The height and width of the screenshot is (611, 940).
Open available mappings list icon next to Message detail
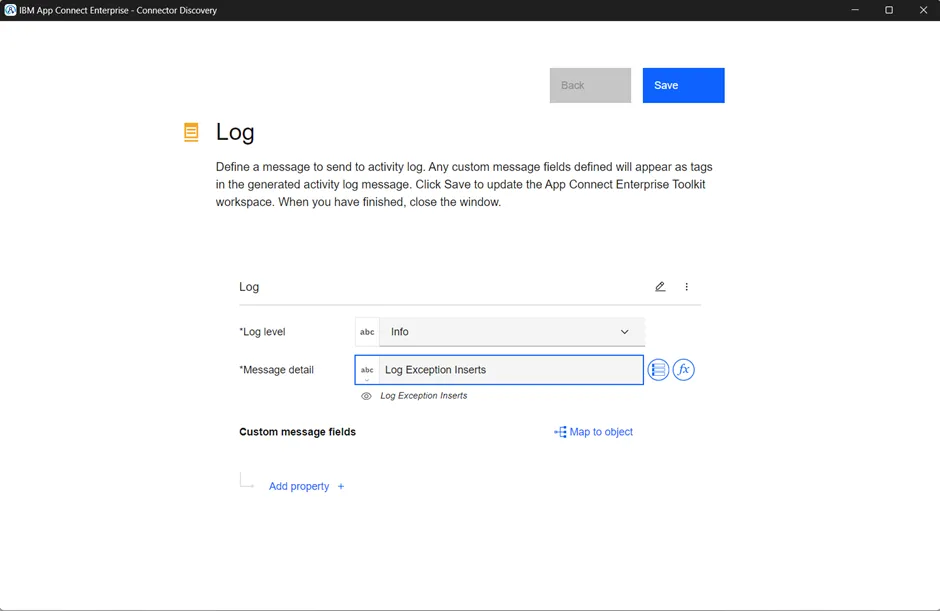click(x=658, y=369)
